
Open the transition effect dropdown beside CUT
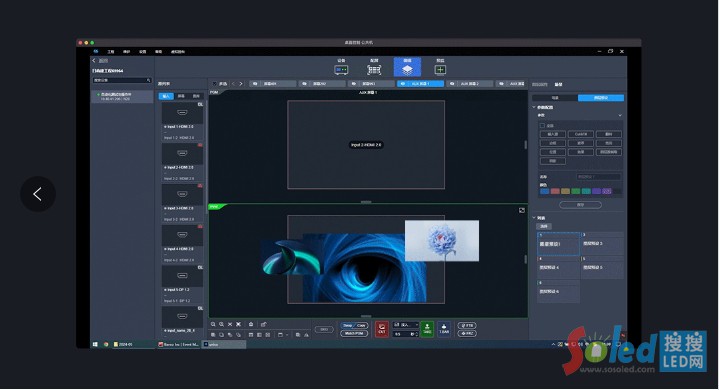[405, 325]
